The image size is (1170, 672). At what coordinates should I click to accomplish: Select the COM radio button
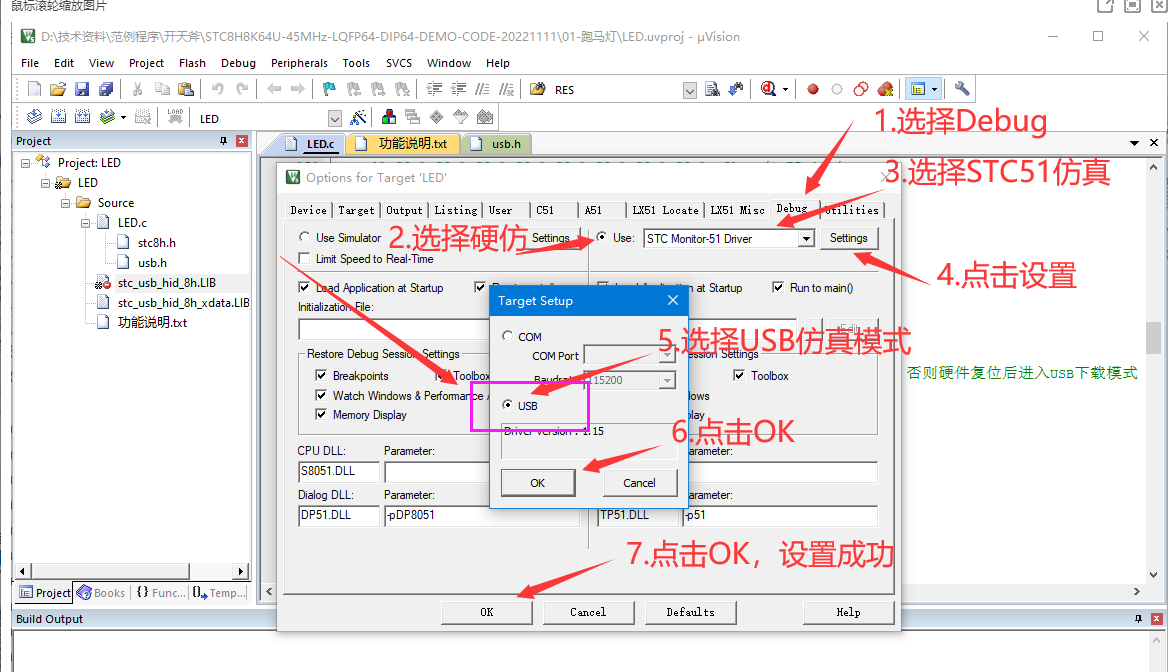[508, 336]
